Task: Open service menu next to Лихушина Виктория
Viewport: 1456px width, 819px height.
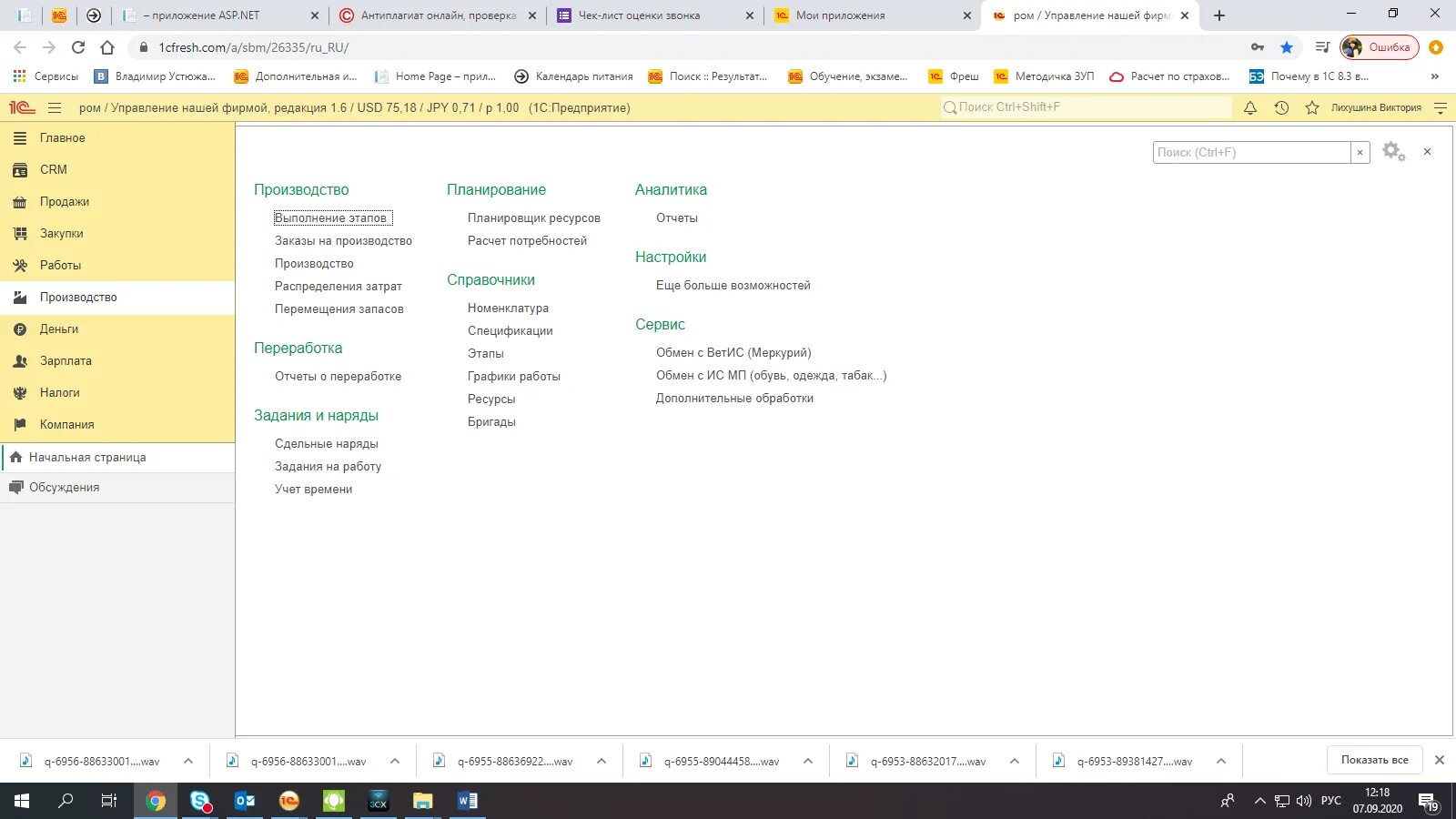Action: tap(1441, 107)
